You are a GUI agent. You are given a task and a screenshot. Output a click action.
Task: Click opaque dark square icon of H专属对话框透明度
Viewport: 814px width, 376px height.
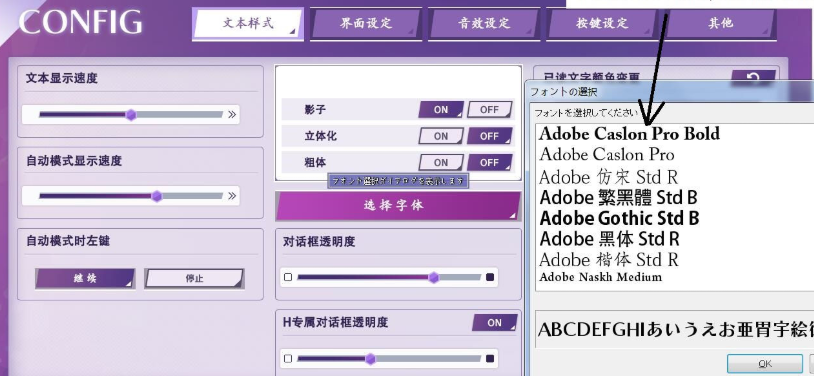click(490, 358)
